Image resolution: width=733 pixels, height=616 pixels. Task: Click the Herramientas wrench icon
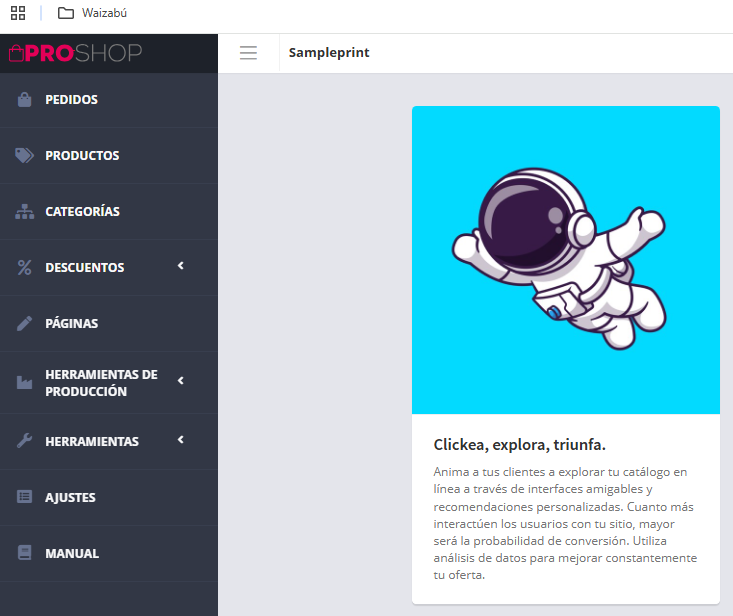tap(25, 441)
